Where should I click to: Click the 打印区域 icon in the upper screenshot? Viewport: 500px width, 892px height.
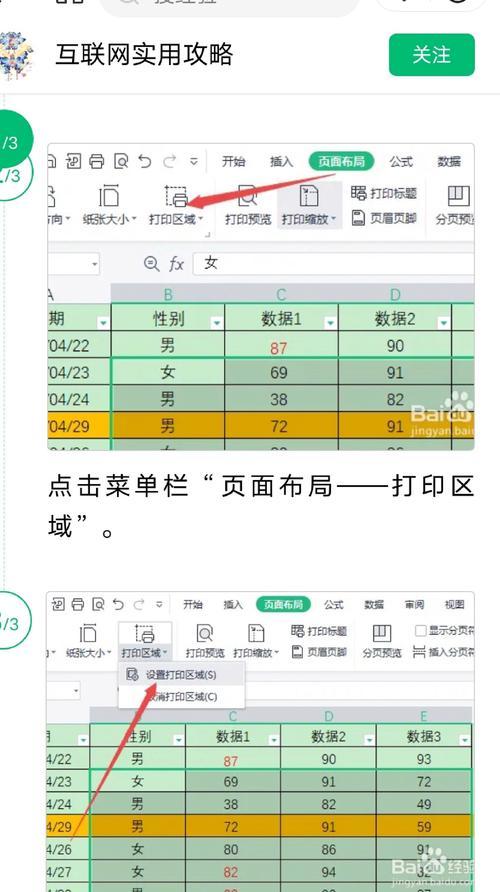[x=176, y=197]
